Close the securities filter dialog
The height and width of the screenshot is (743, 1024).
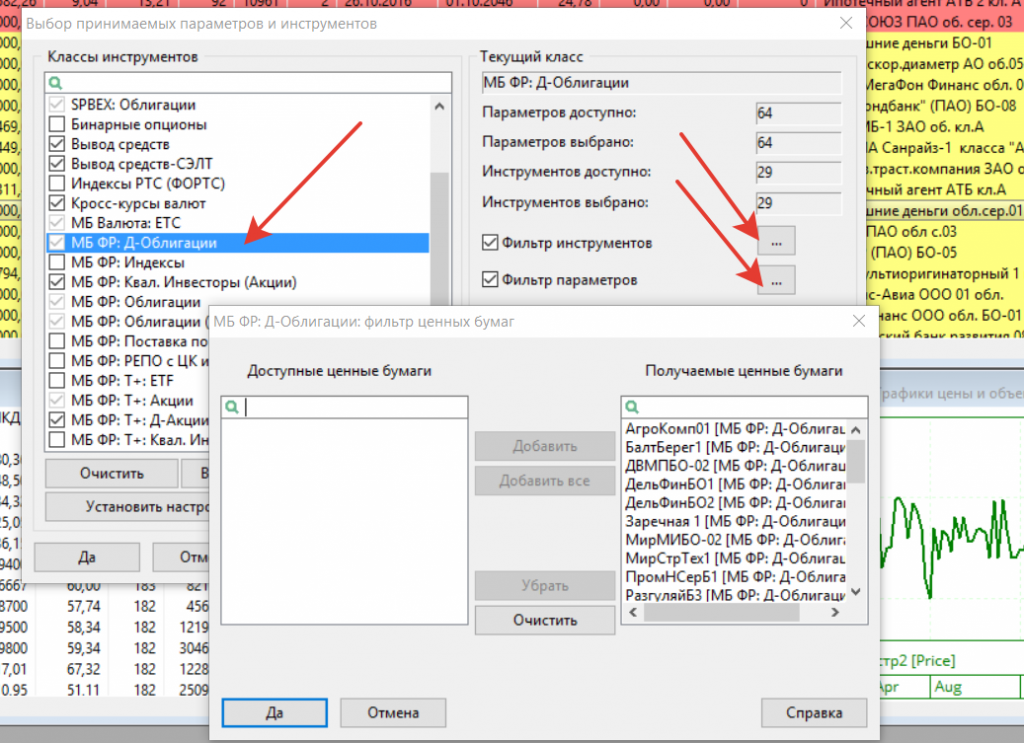[x=857, y=321]
